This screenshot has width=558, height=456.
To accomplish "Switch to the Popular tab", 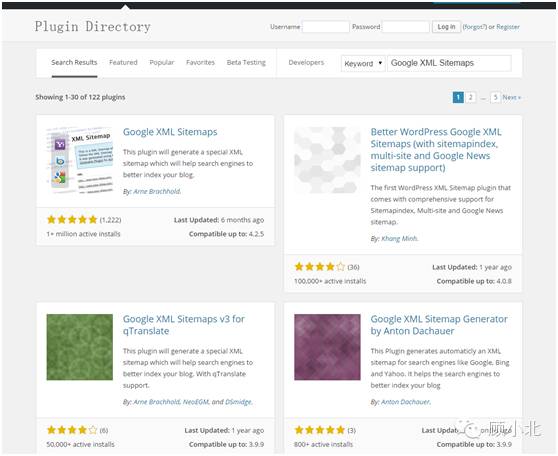I will (162, 62).
